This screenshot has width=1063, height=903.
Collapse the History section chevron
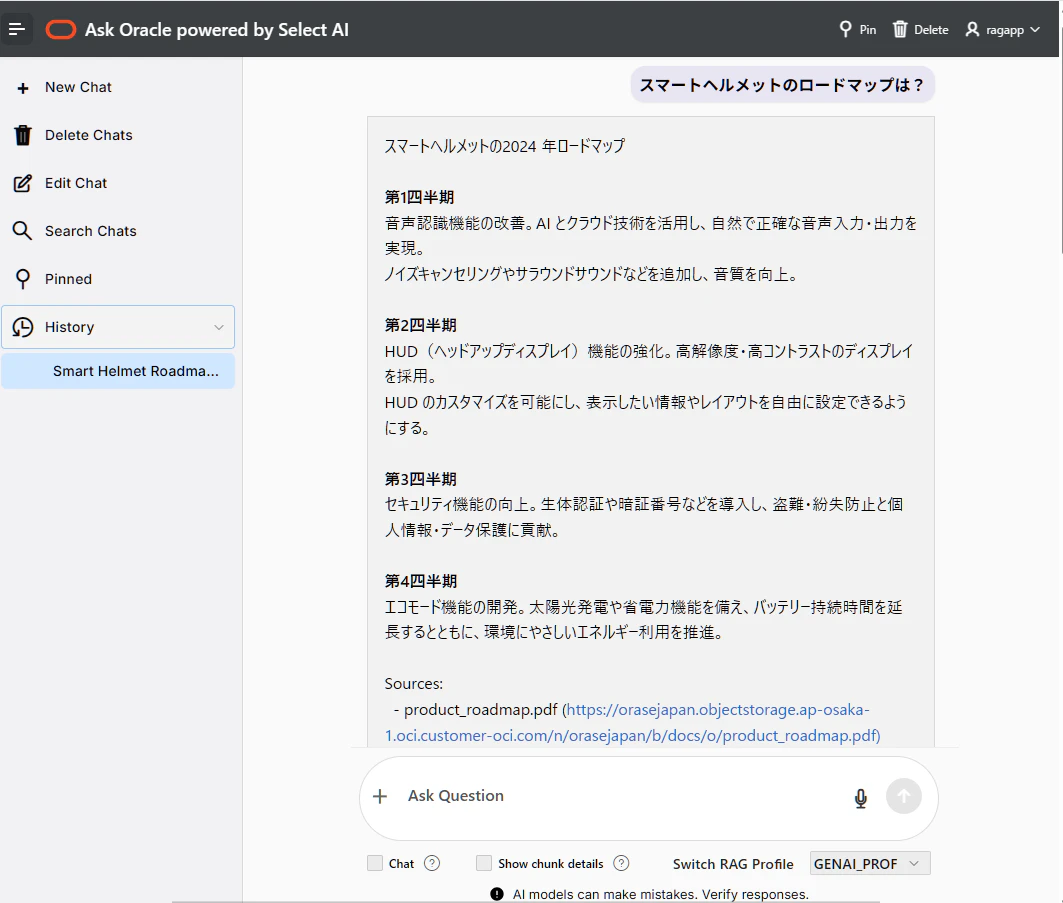click(219, 327)
